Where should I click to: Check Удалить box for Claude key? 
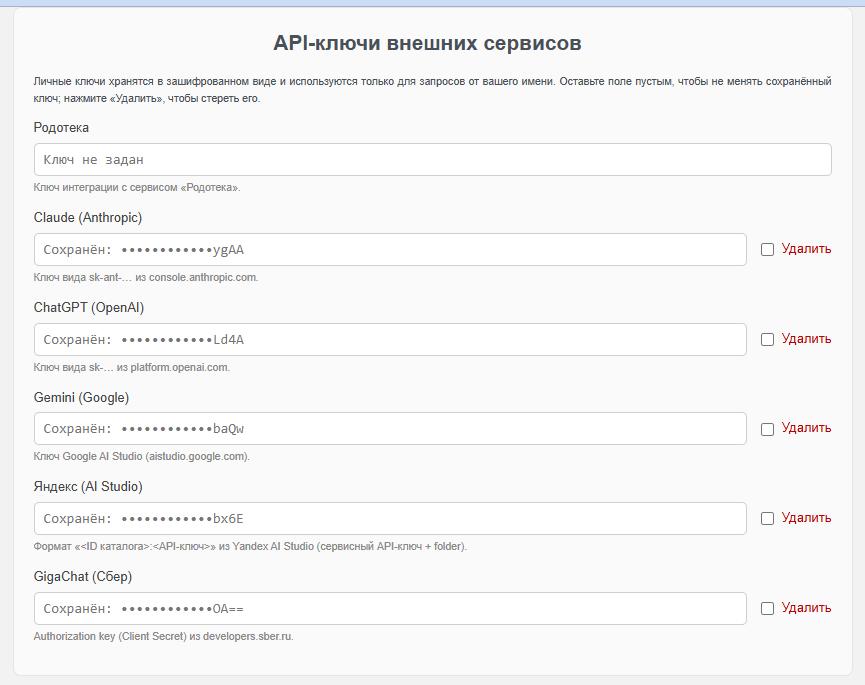767,249
